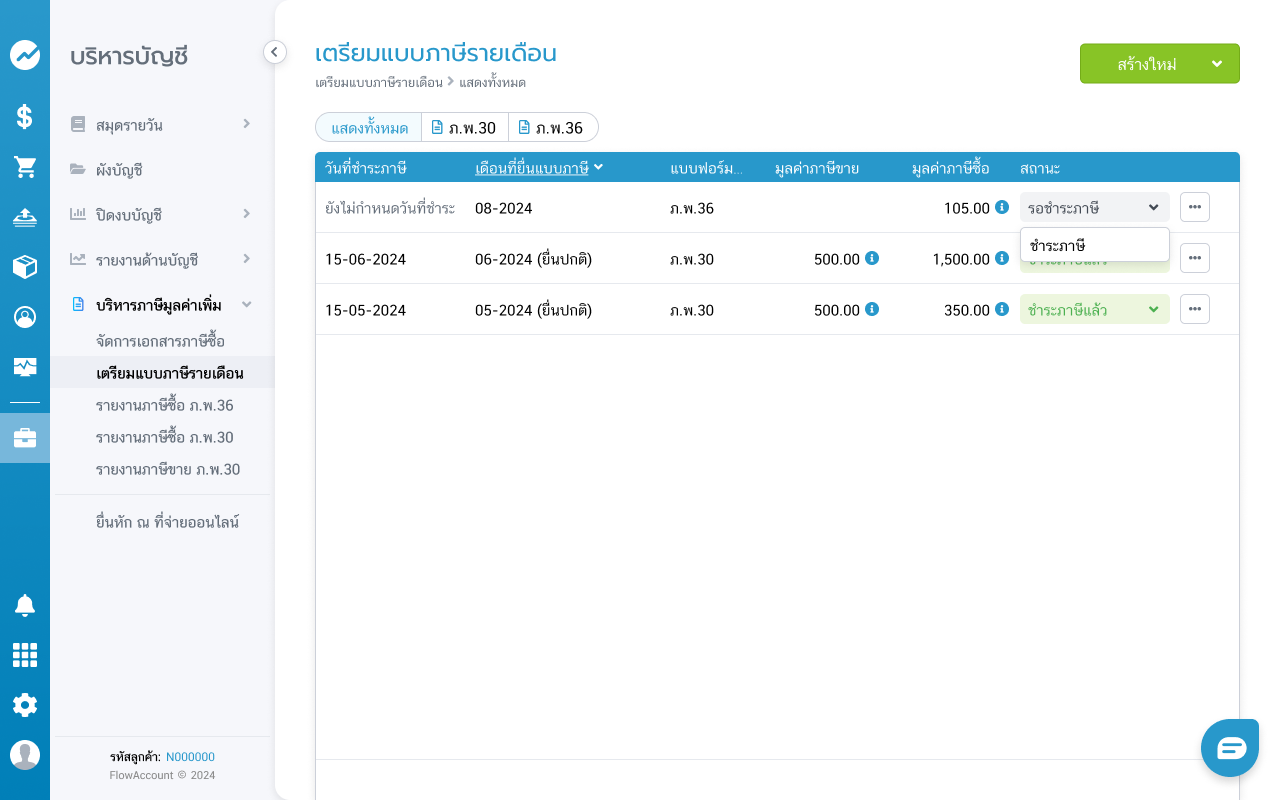Open the dashboard chart icon in left rail
Viewport: 1280px width, 800px height.
coord(25,55)
